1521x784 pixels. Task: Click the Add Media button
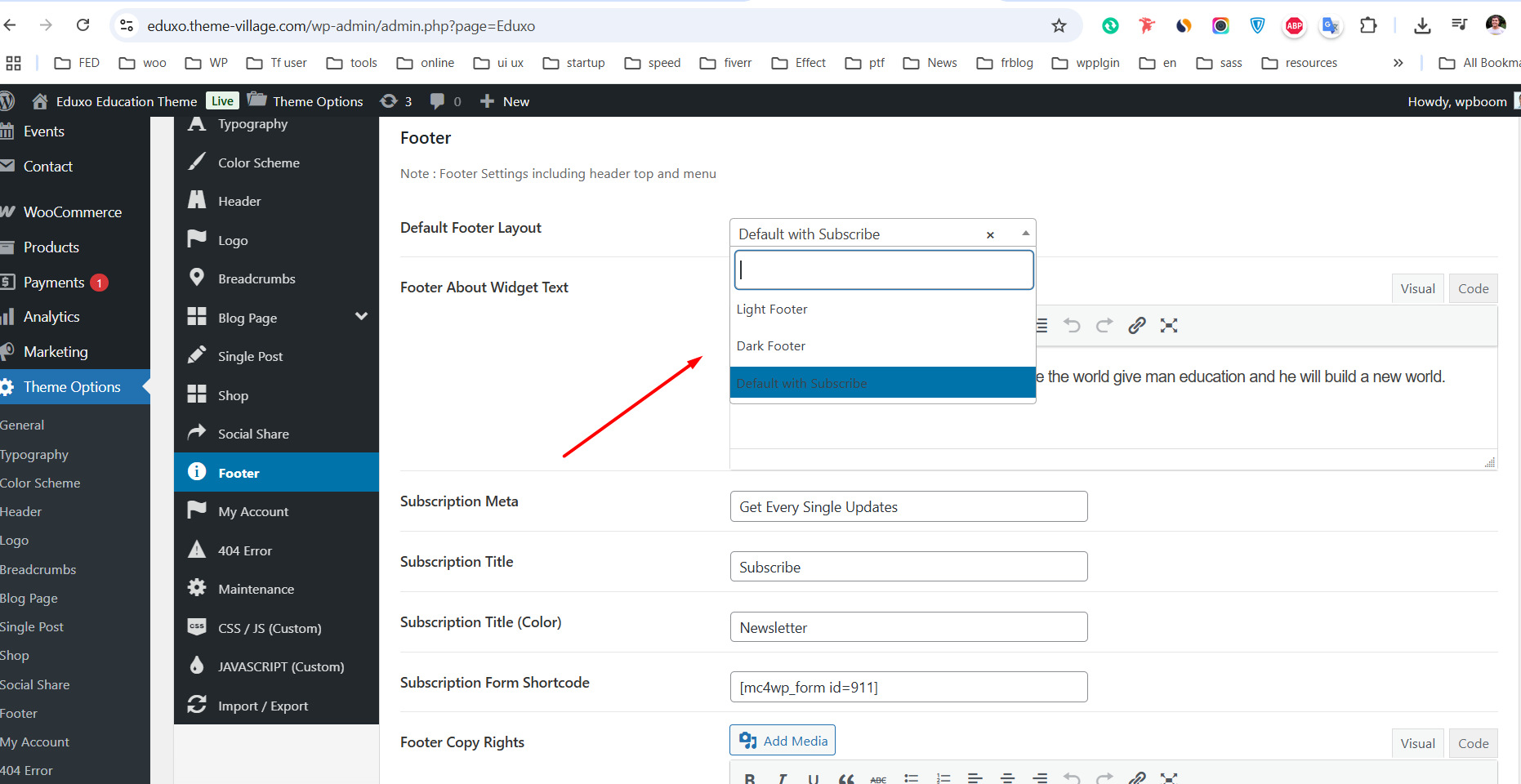783,741
